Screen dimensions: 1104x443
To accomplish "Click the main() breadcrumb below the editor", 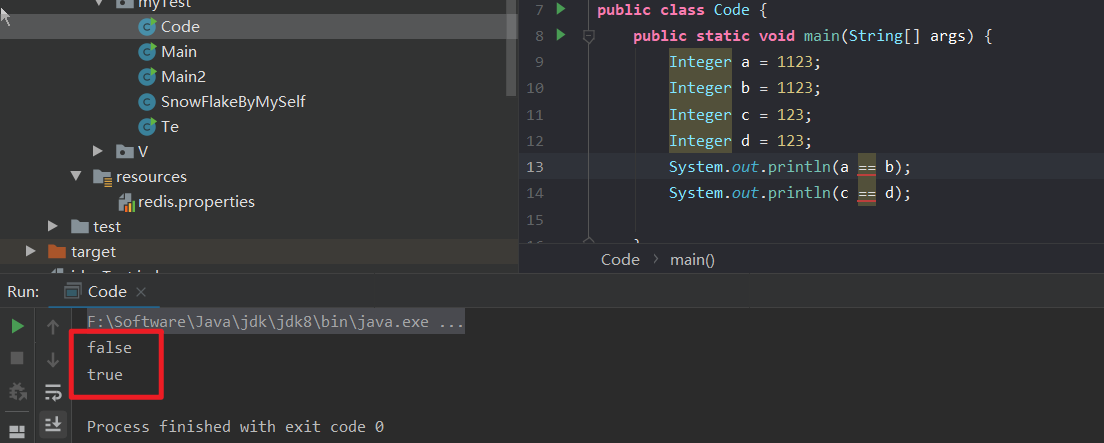I will [x=692, y=260].
